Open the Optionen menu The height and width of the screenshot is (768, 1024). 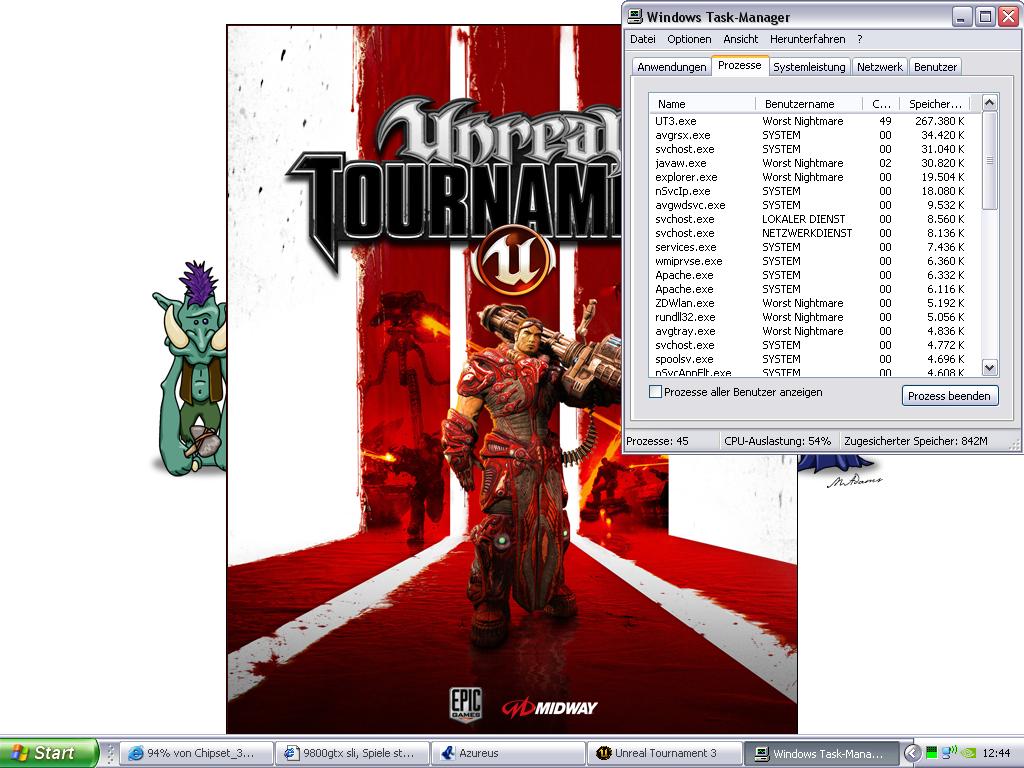(689, 39)
